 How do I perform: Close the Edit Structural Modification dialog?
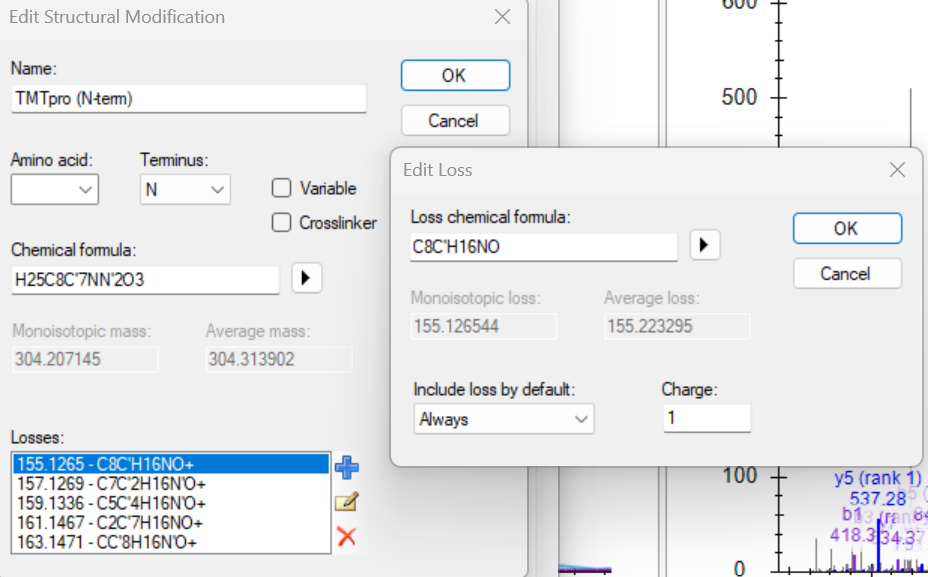502,17
